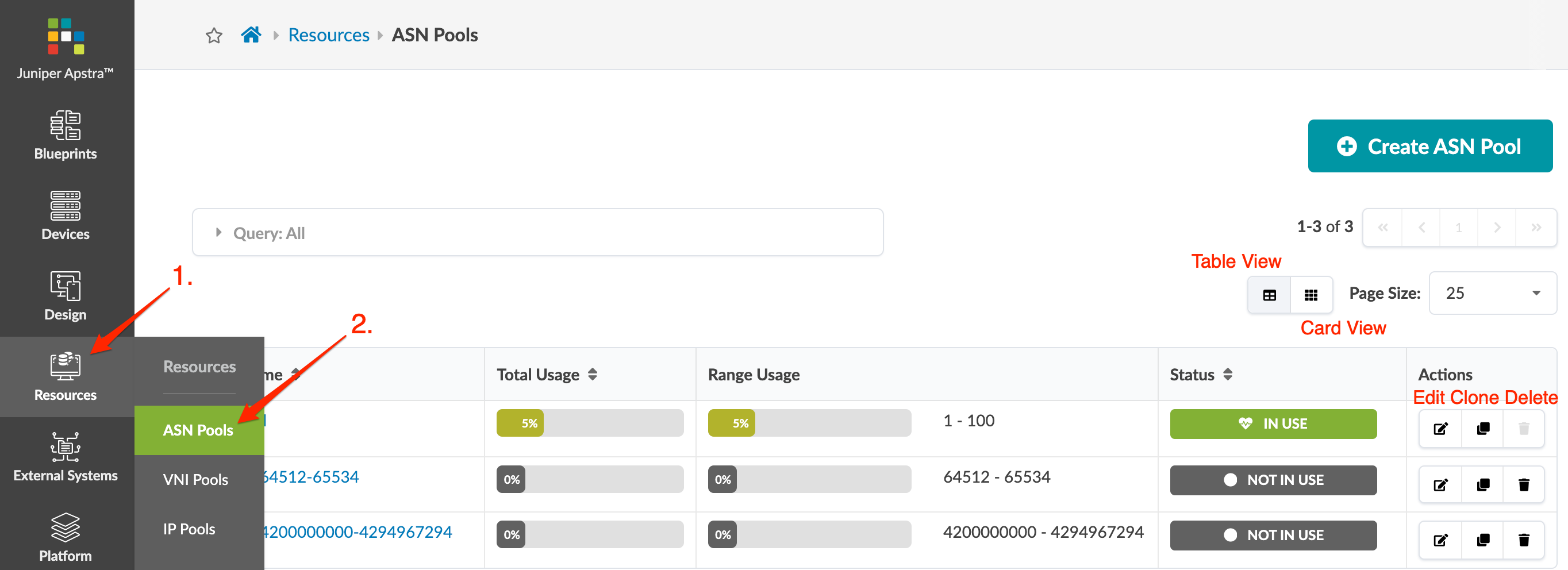The height and width of the screenshot is (570, 1568).
Task: Sort the table by Status column
Action: [x=1228, y=375]
